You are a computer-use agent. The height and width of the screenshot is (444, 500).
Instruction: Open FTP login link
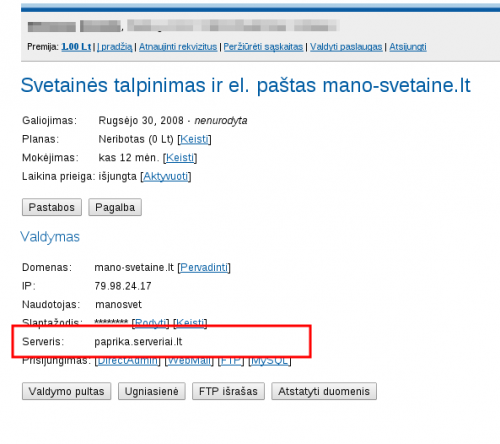point(231,361)
